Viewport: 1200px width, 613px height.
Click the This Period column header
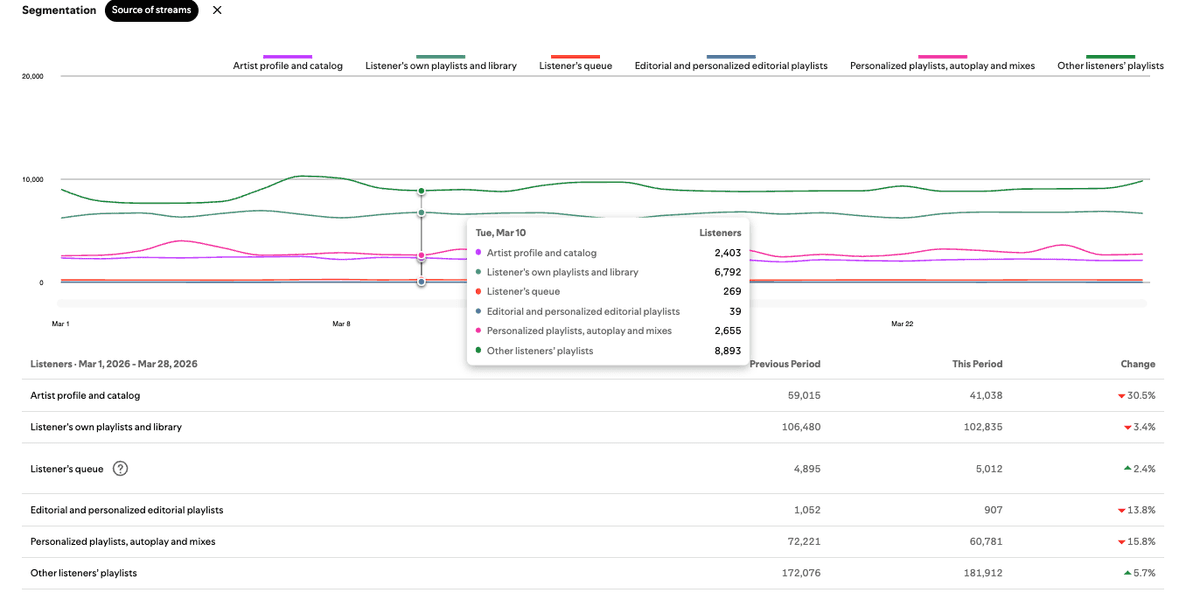tap(977, 364)
